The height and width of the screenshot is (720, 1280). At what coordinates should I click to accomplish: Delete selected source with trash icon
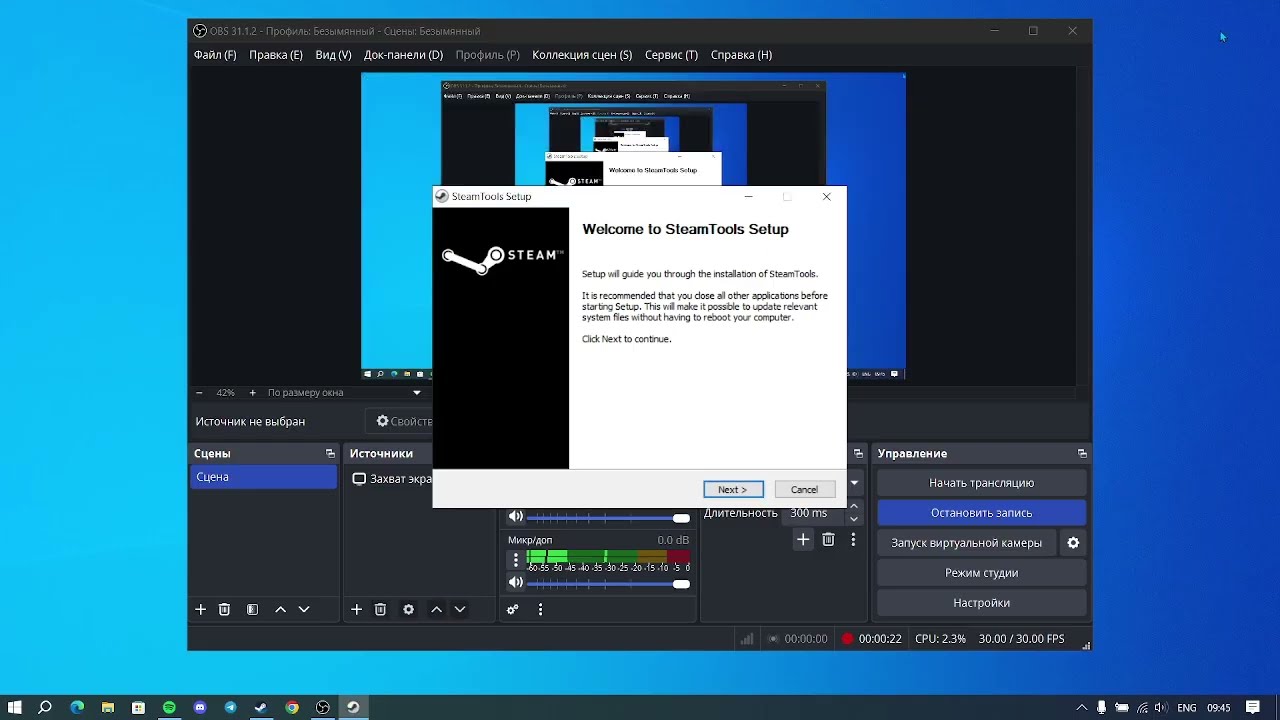tap(380, 609)
